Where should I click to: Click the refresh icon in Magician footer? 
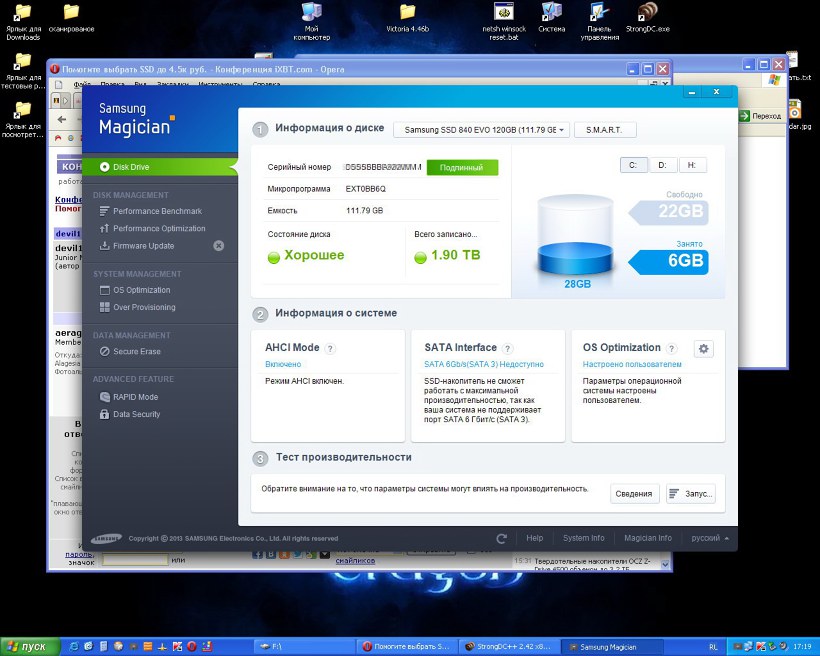point(502,538)
